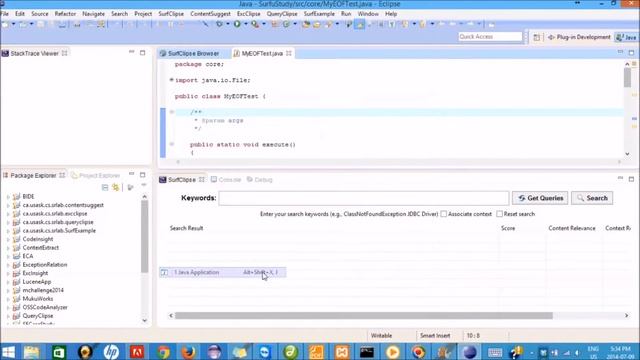The image size is (640, 360).
Task: Minimize the StackTrace Viewer panel
Action: tap(131, 52)
